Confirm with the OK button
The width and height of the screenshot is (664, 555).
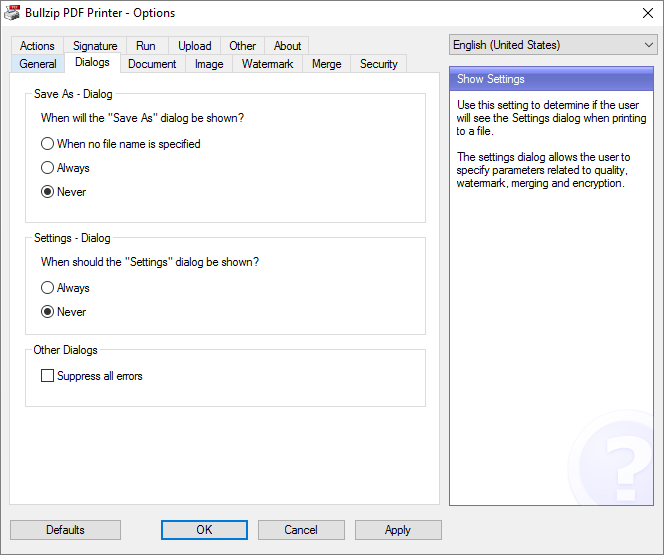point(204,530)
